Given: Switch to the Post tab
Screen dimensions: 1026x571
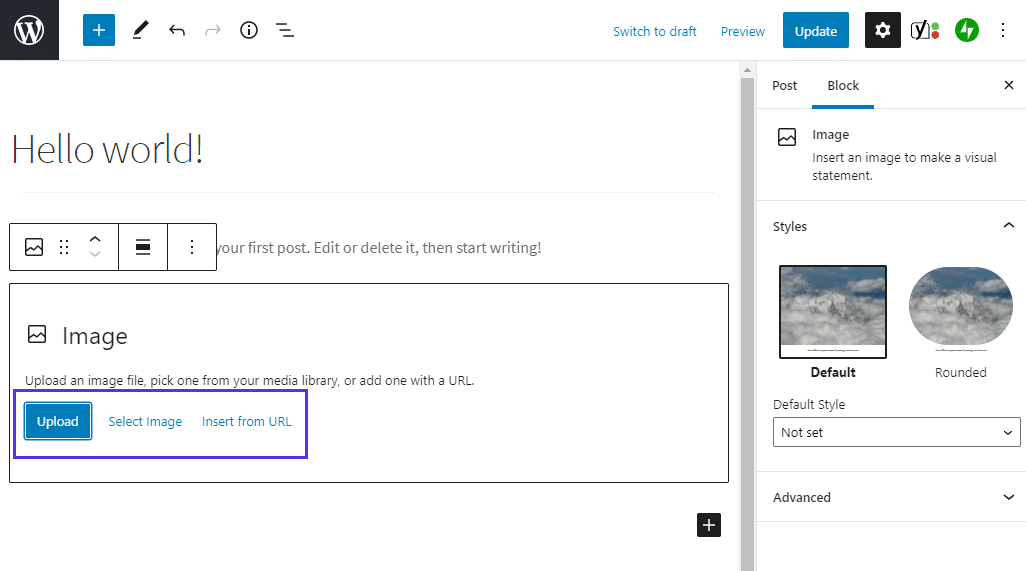Looking at the screenshot, I should point(785,85).
